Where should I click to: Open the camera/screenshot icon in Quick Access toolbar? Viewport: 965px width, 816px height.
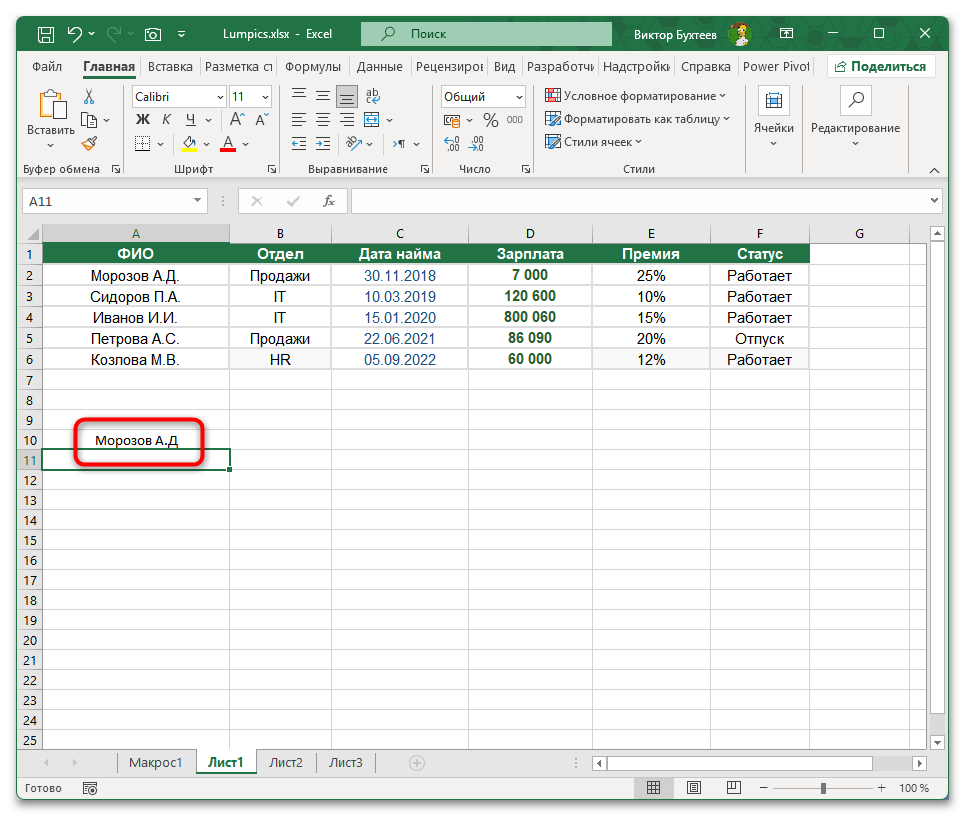point(153,33)
